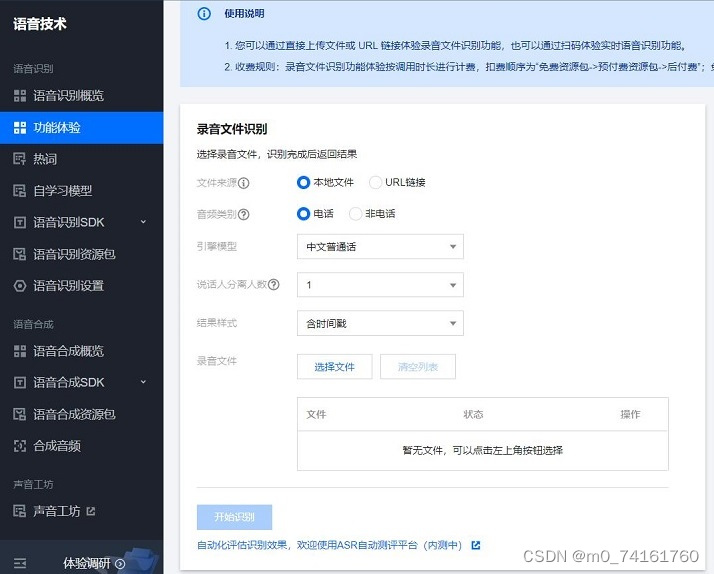This screenshot has height=574, width=714.
Task: Click the 录音文件识别 heading
Action: [x=232, y=129]
